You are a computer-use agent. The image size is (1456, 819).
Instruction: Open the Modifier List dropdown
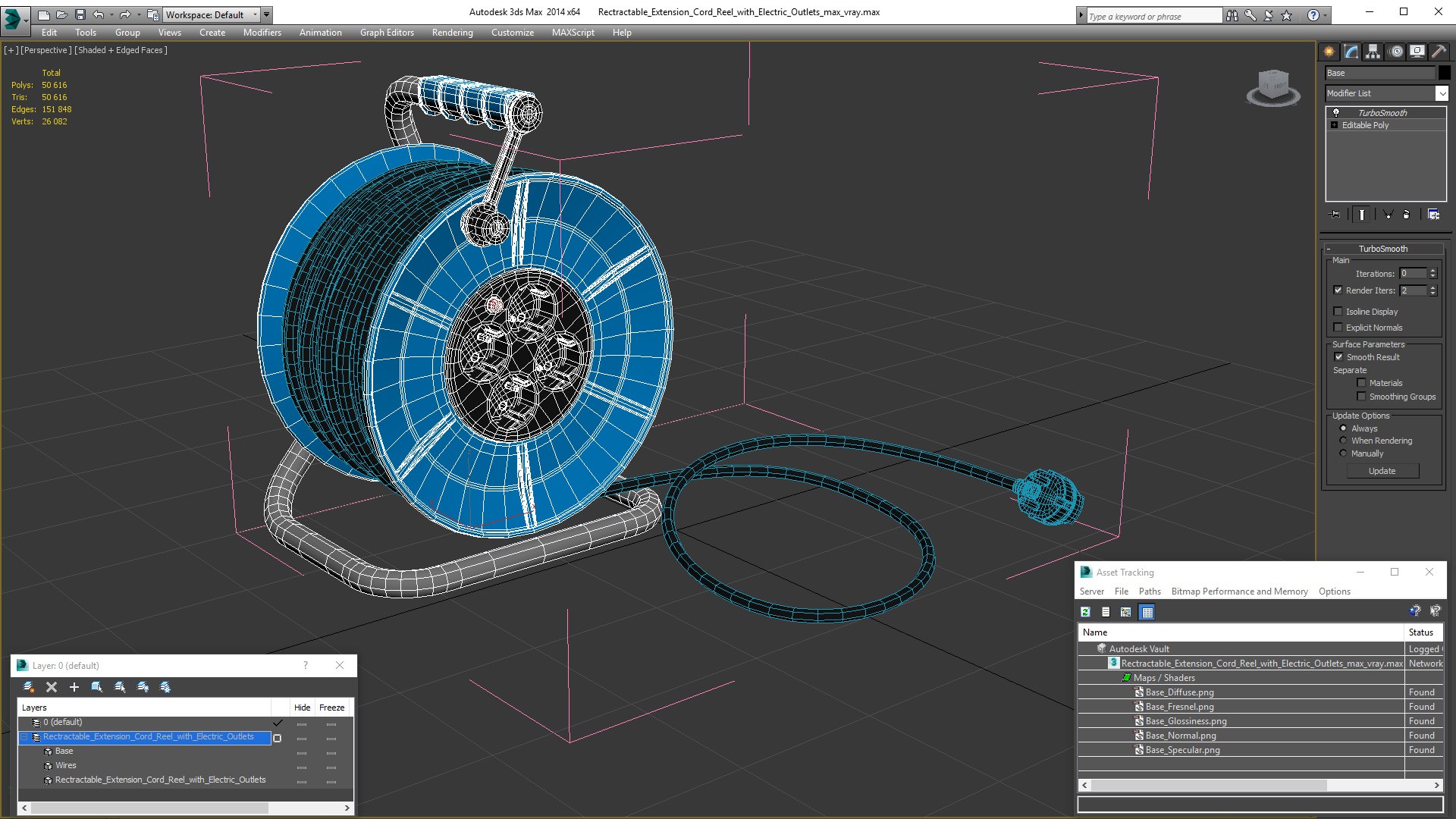1442,93
